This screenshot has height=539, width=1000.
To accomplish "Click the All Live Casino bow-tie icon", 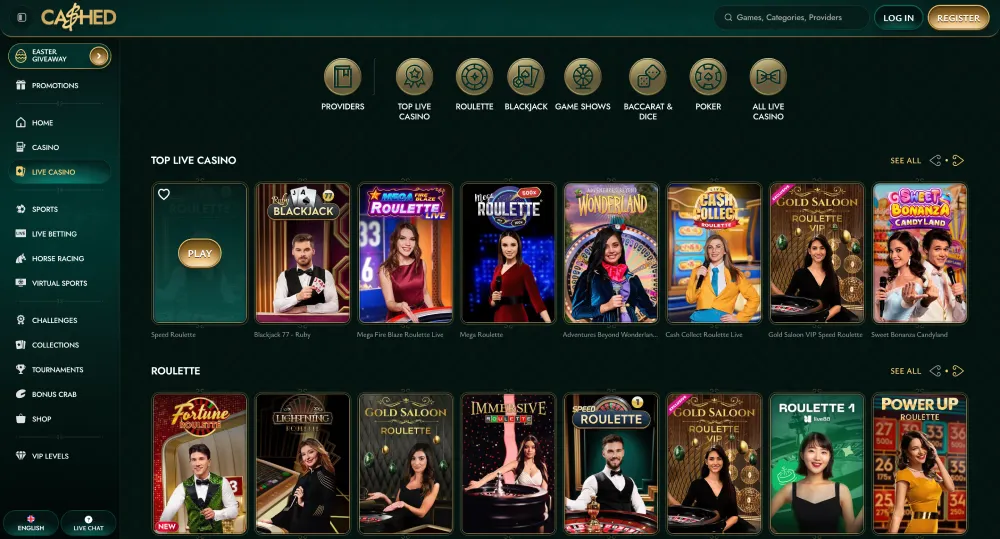I will pyautogui.click(x=768, y=77).
